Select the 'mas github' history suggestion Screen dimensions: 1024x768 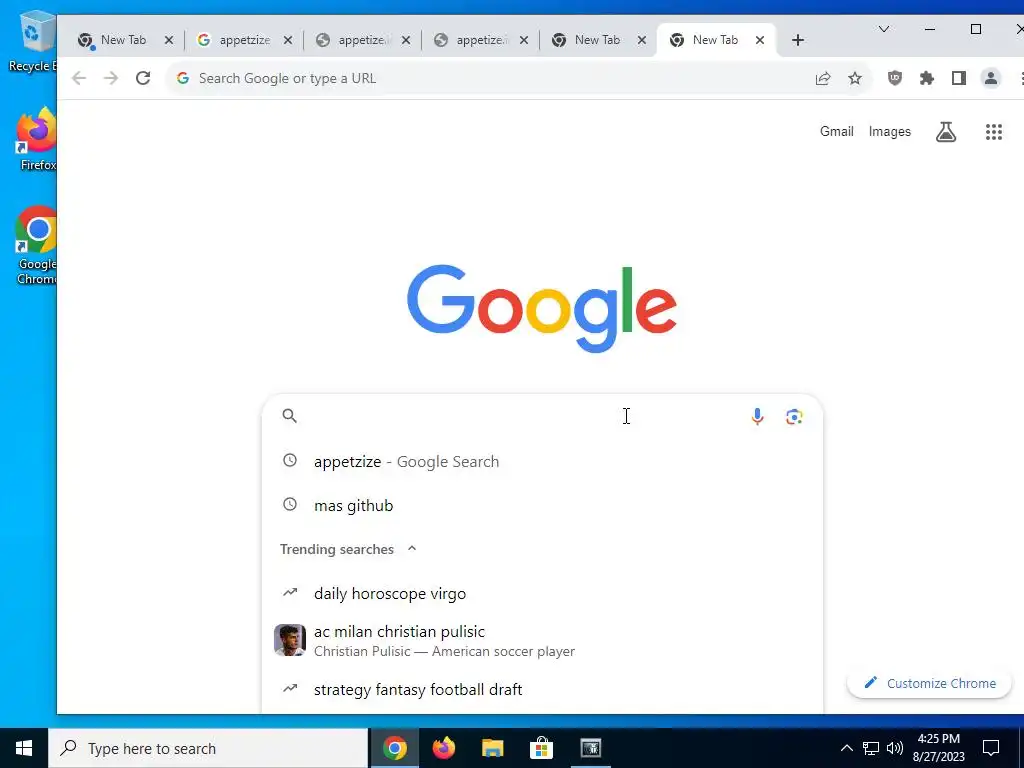(542, 505)
